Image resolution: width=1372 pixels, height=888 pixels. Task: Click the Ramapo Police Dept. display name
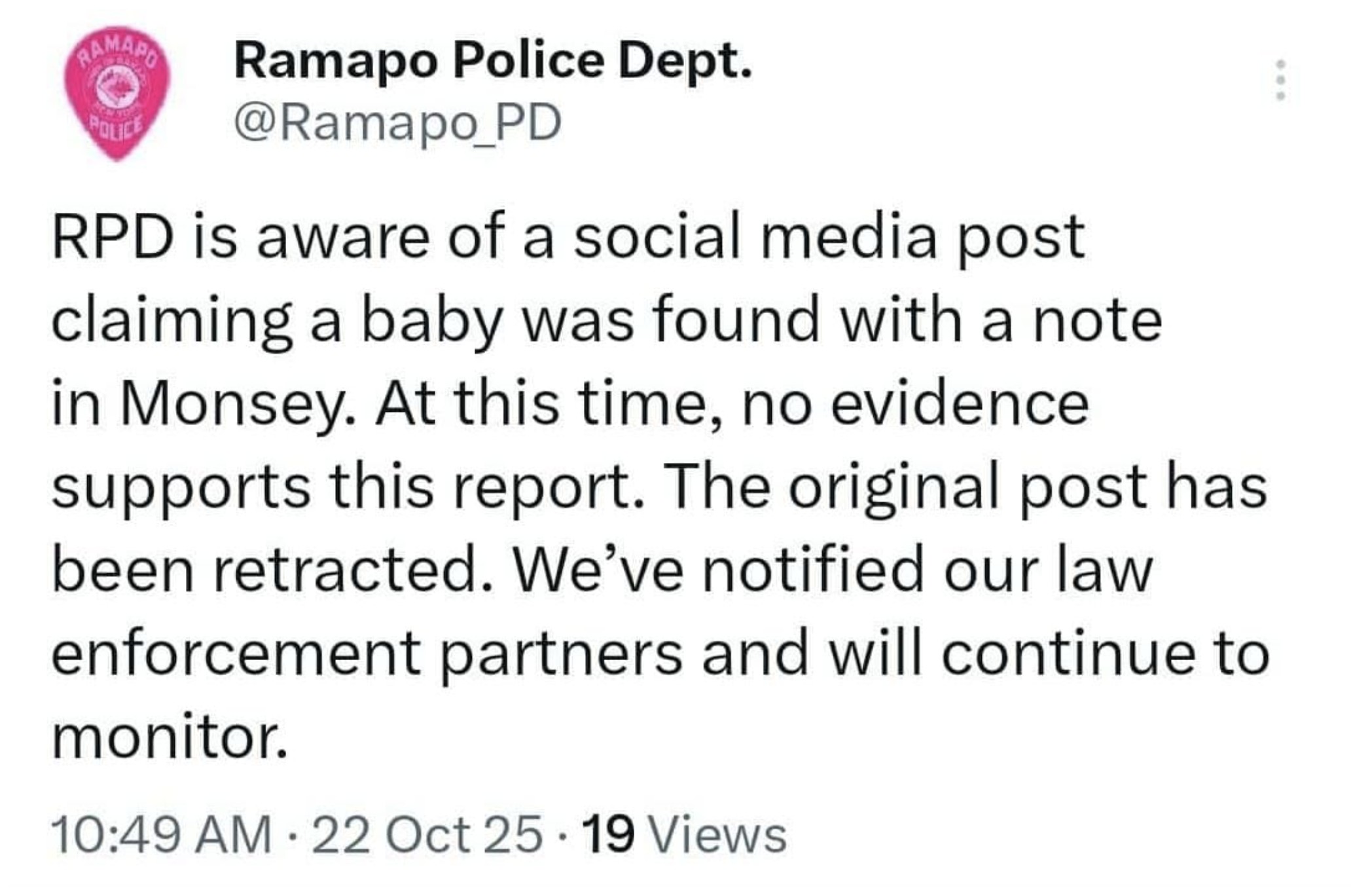(494, 62)
